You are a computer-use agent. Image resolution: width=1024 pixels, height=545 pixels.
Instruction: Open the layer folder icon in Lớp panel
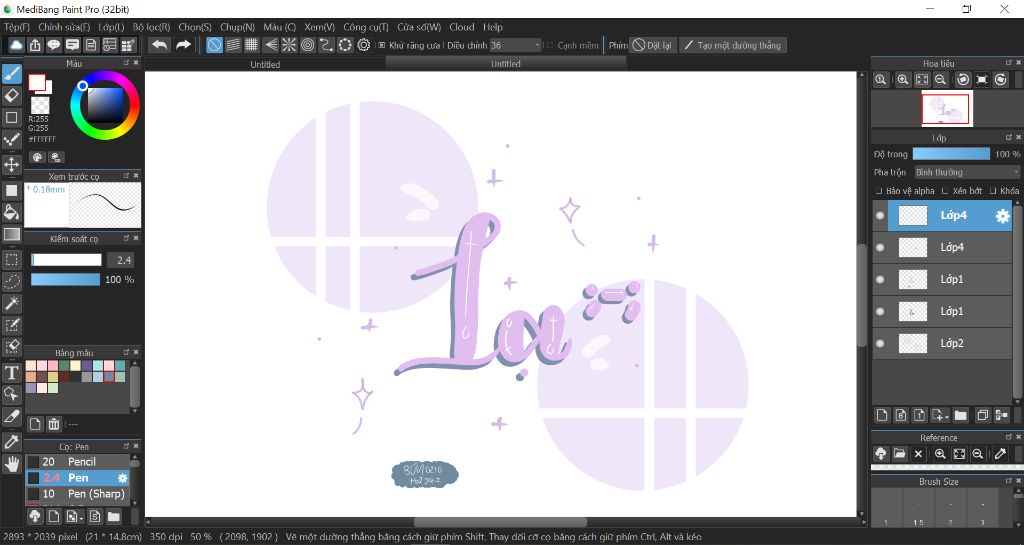960,415
